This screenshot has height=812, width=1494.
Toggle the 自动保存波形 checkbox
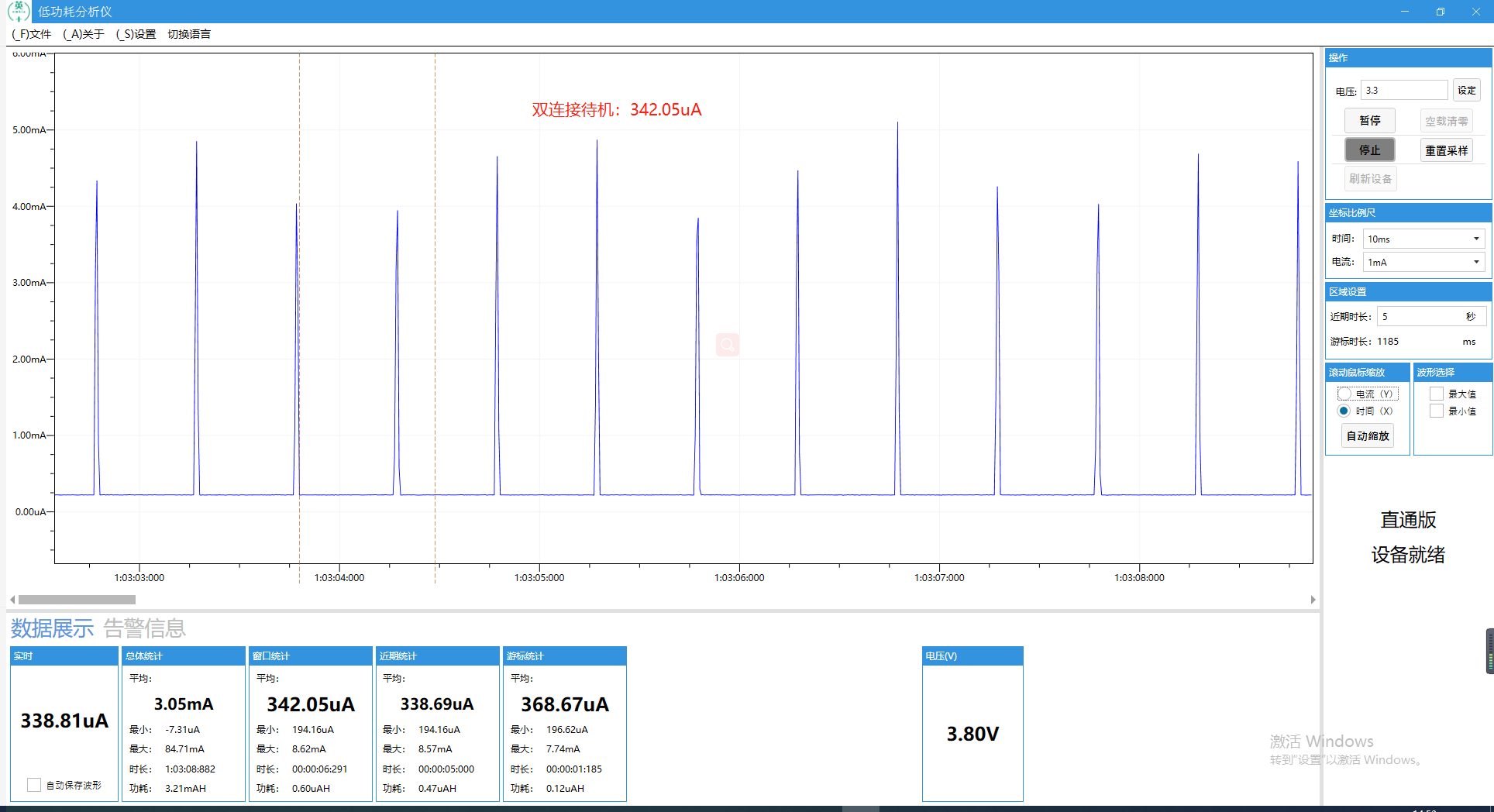tap(34, 785)
